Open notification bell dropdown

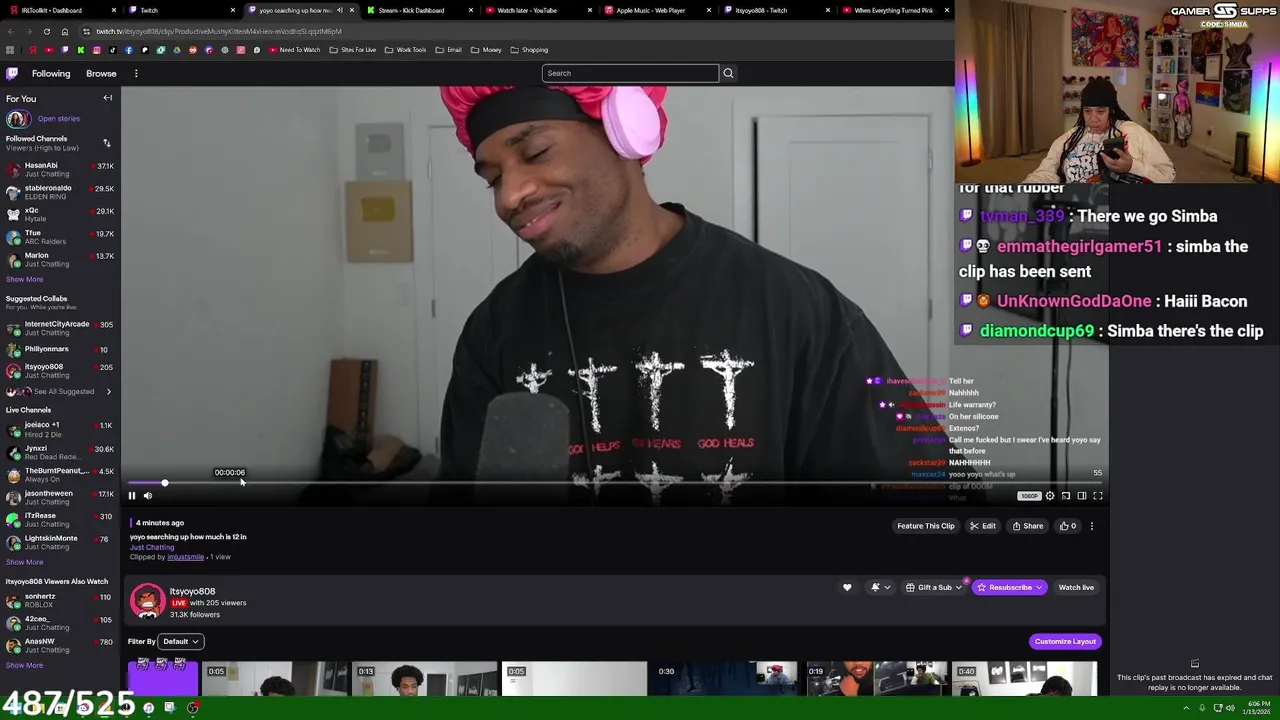click(x=879, y=587)
